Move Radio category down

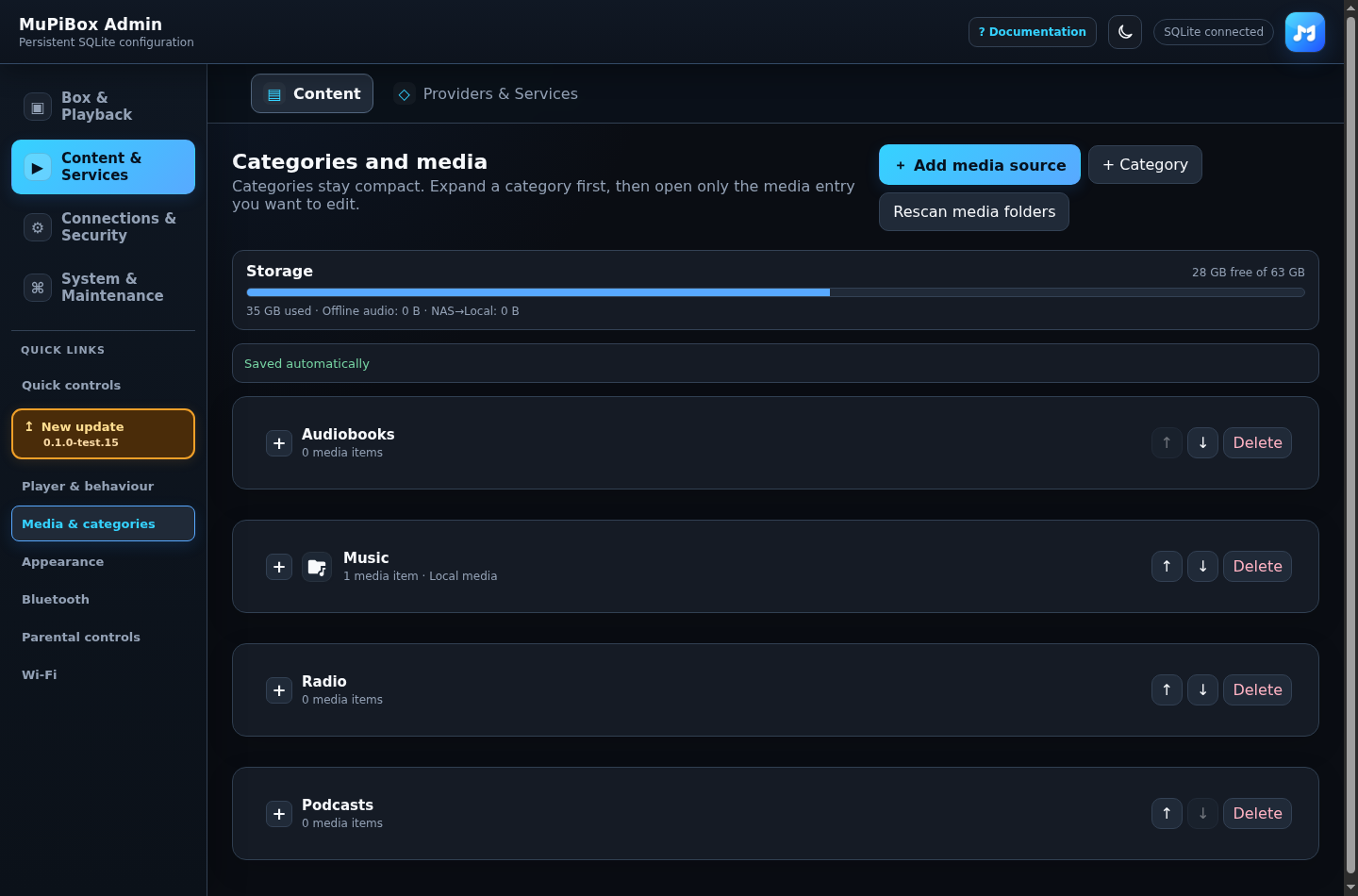tap(1202, 690)
